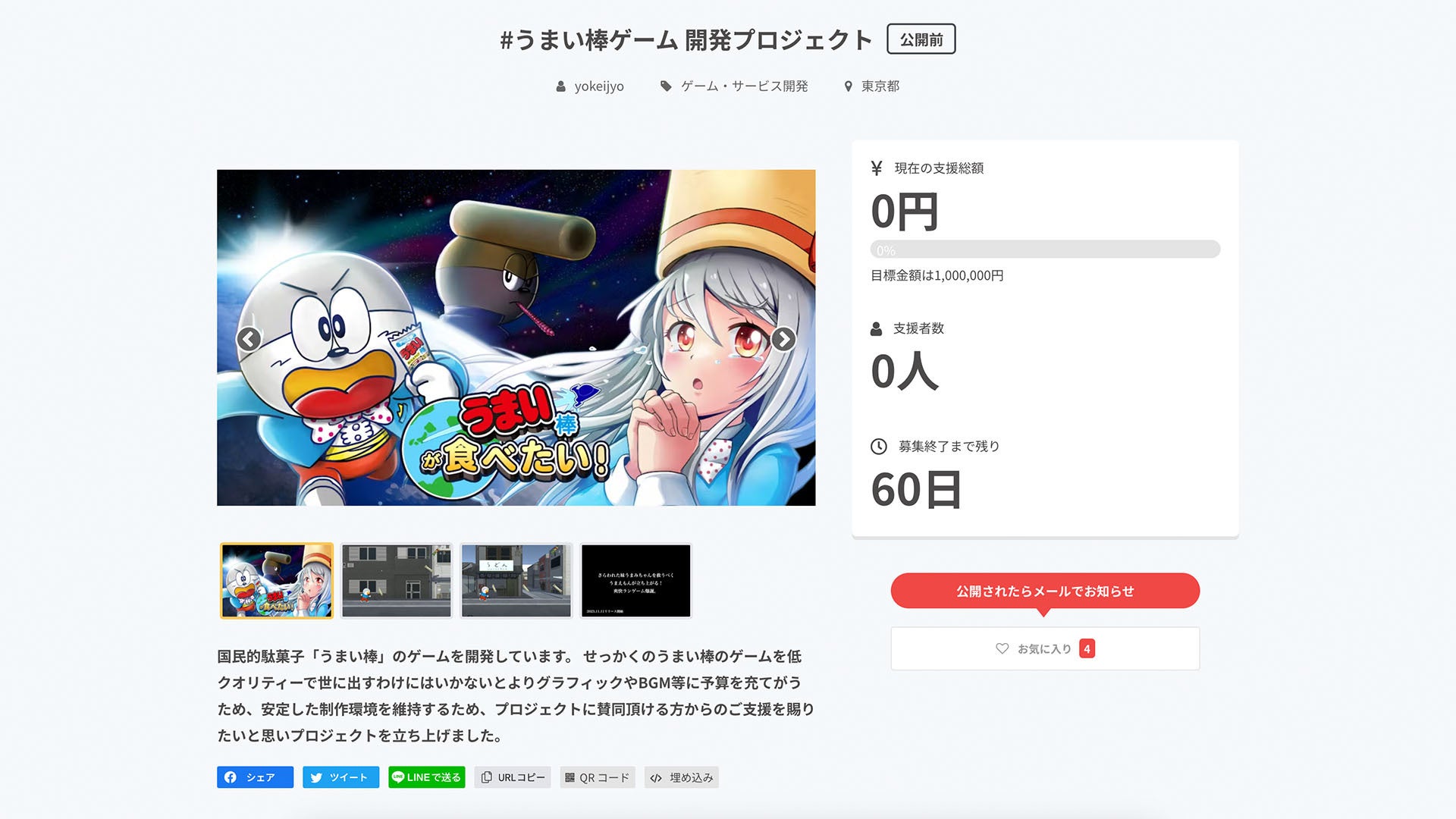This screenshot has height=819, width=1456.
Task: Send project link via LINEで送る
Action: [x=426, y=777]
